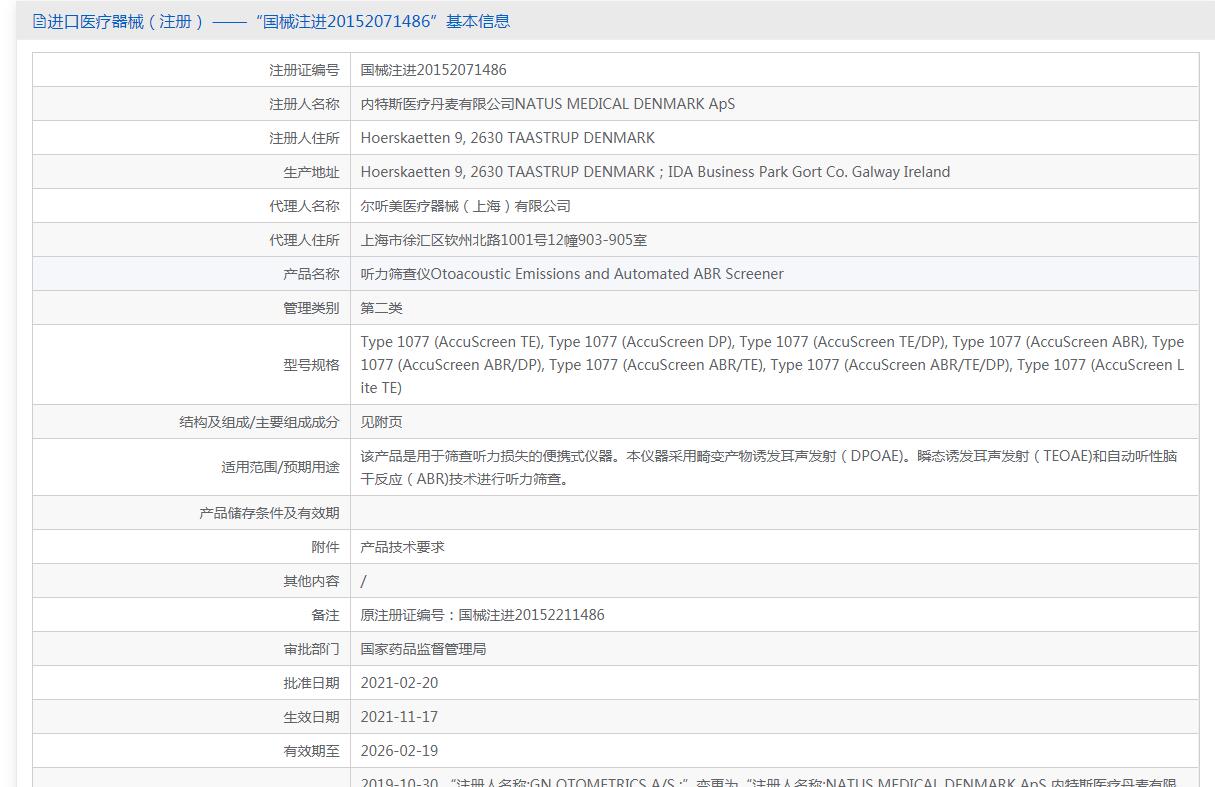
Task: Click the 审批部门 label
Action: (x=311, y=649)
